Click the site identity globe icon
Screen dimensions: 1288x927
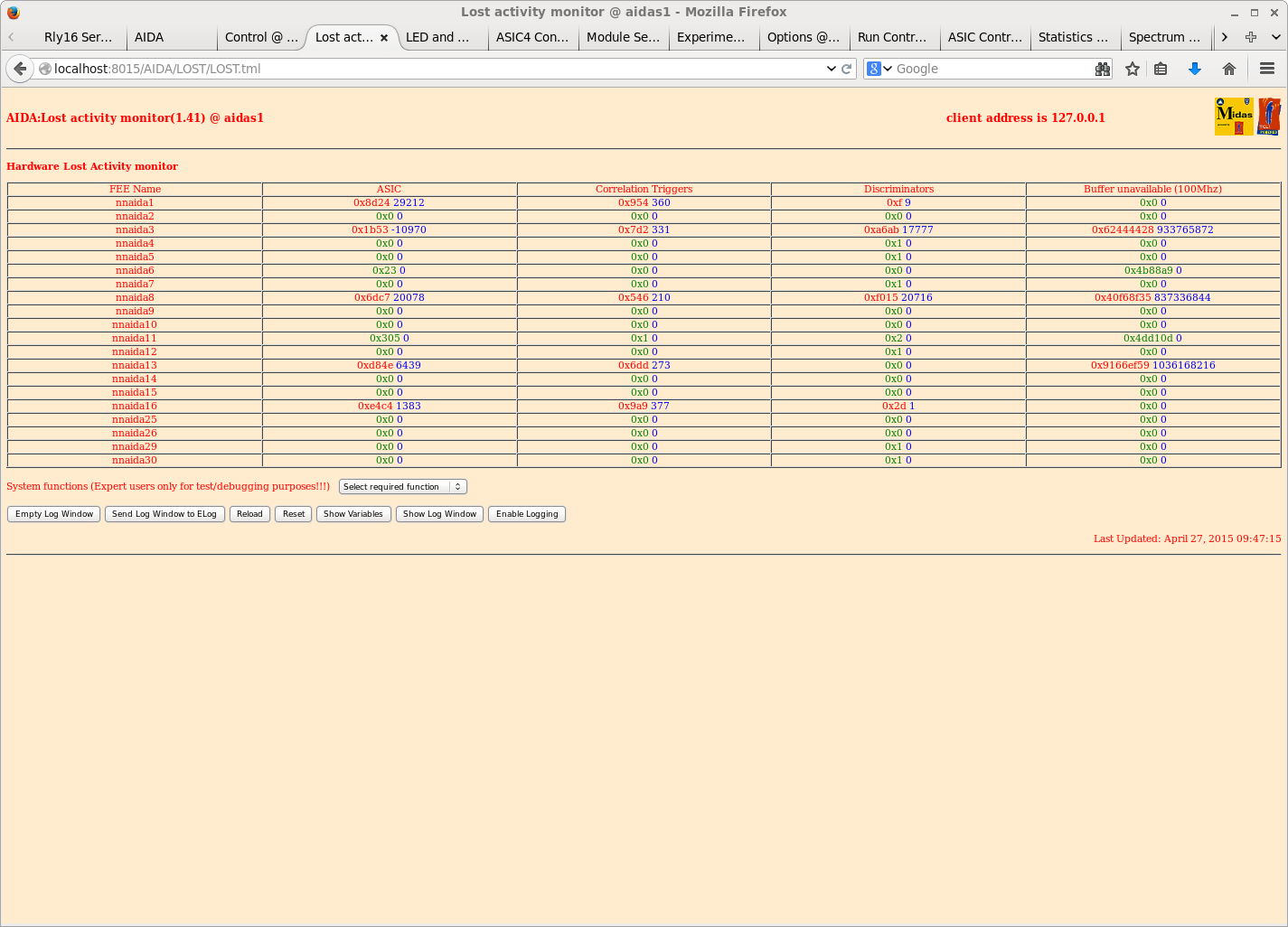[x=45, y=69]
